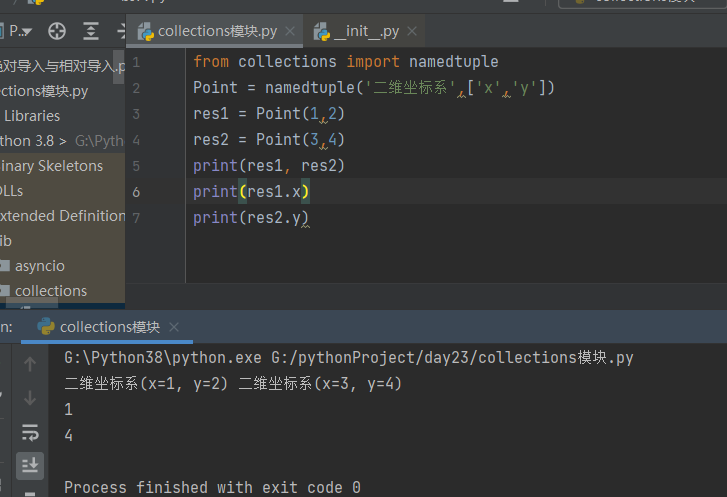Click 'Process finished with exit code 0' text
Image resolution: width=727 pixels, height=497 pixels.
point(212,487)
